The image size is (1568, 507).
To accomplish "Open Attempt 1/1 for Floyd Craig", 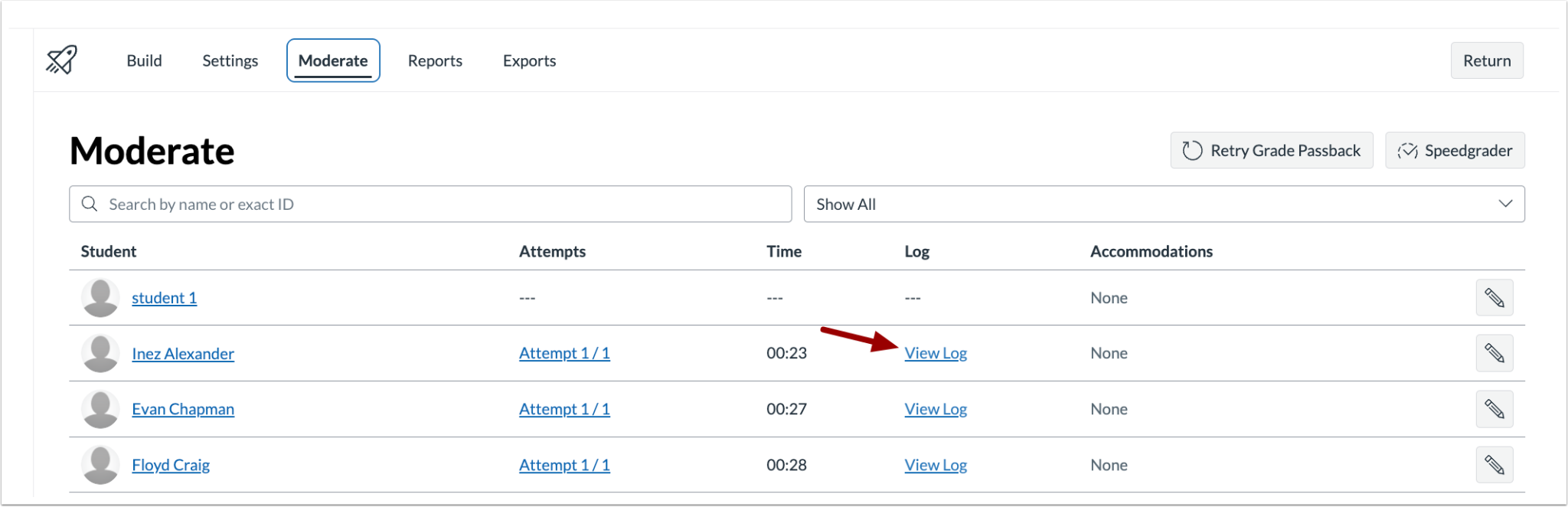I will (564, 465).
